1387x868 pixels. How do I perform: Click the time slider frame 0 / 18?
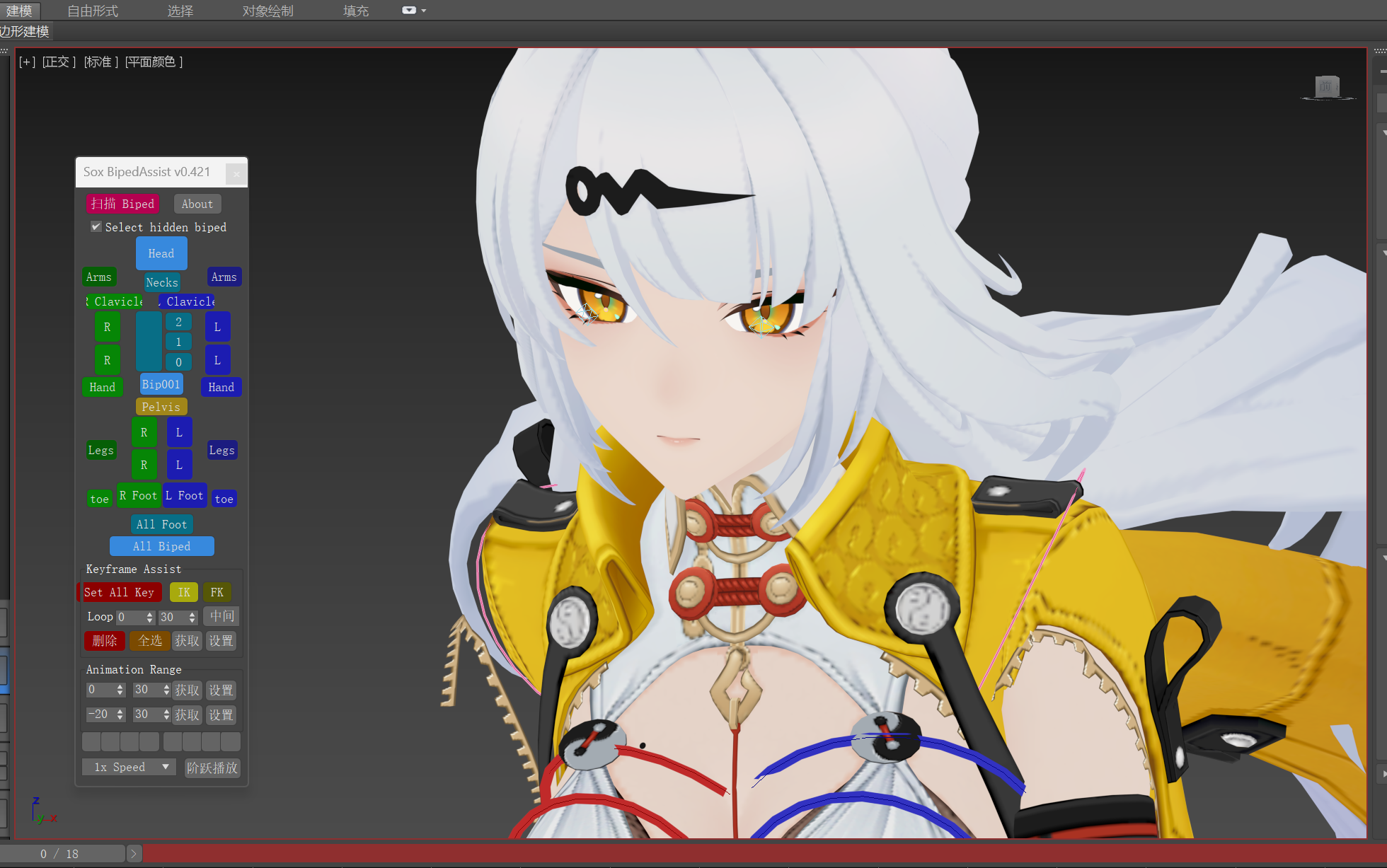click(x=60, y=854)
